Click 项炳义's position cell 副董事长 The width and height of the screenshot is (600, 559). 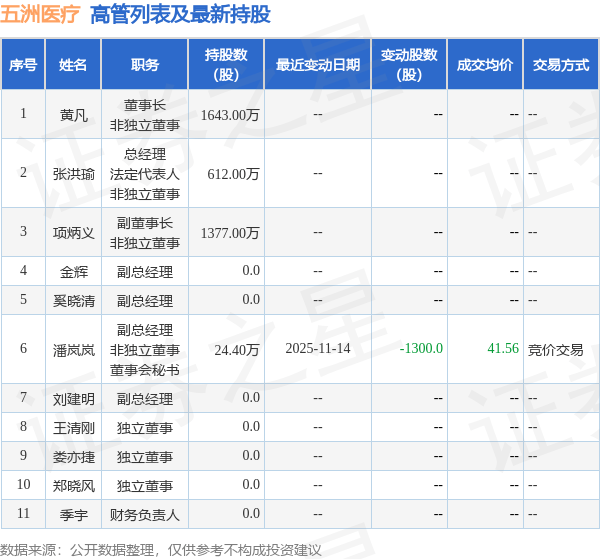145,233
